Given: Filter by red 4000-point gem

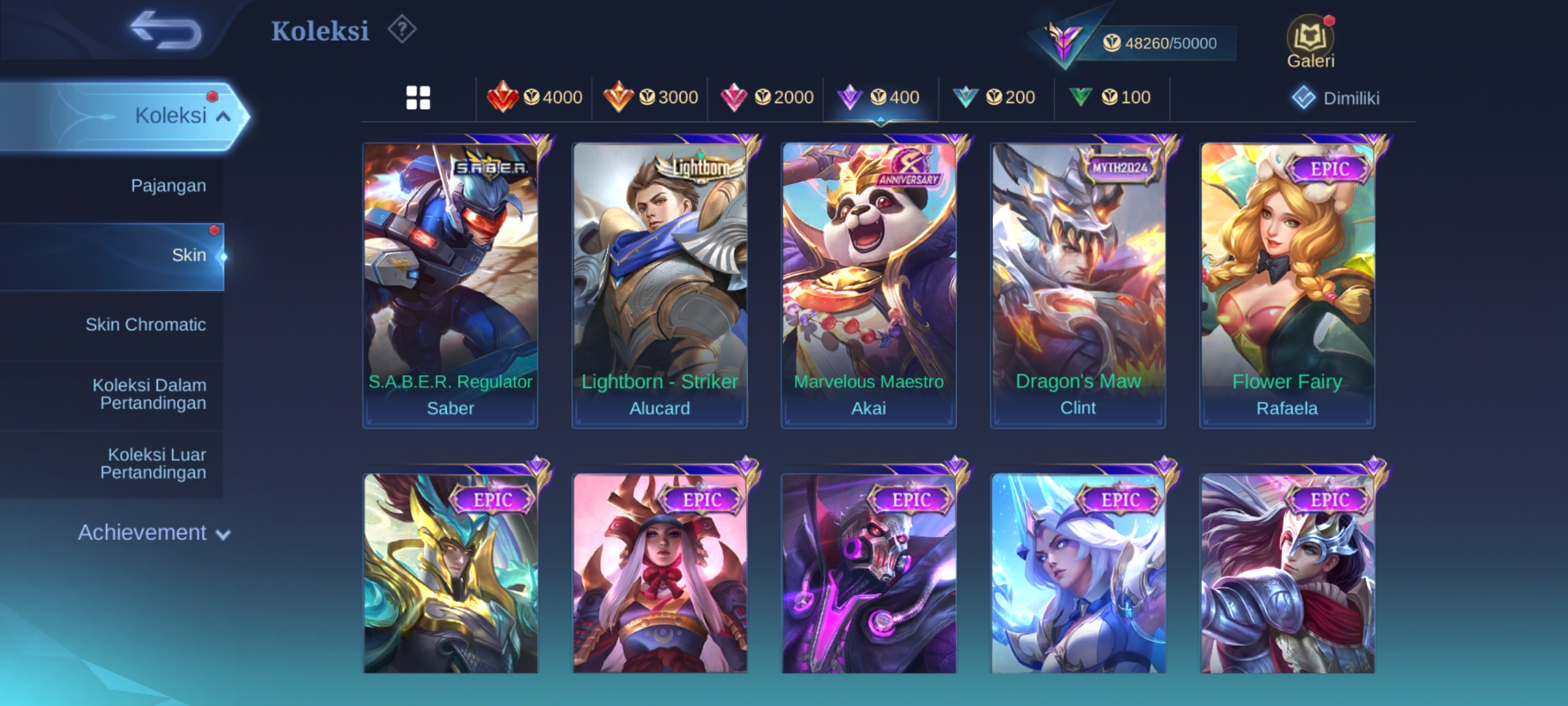Looking at the screenshot, I should coord(534,98).
